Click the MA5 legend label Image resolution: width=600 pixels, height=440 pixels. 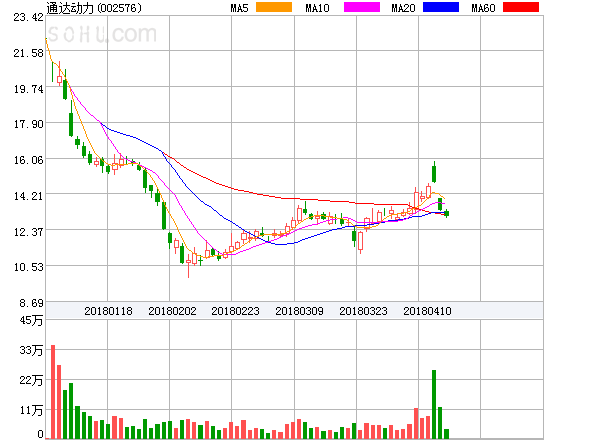[x=239, y=8]
